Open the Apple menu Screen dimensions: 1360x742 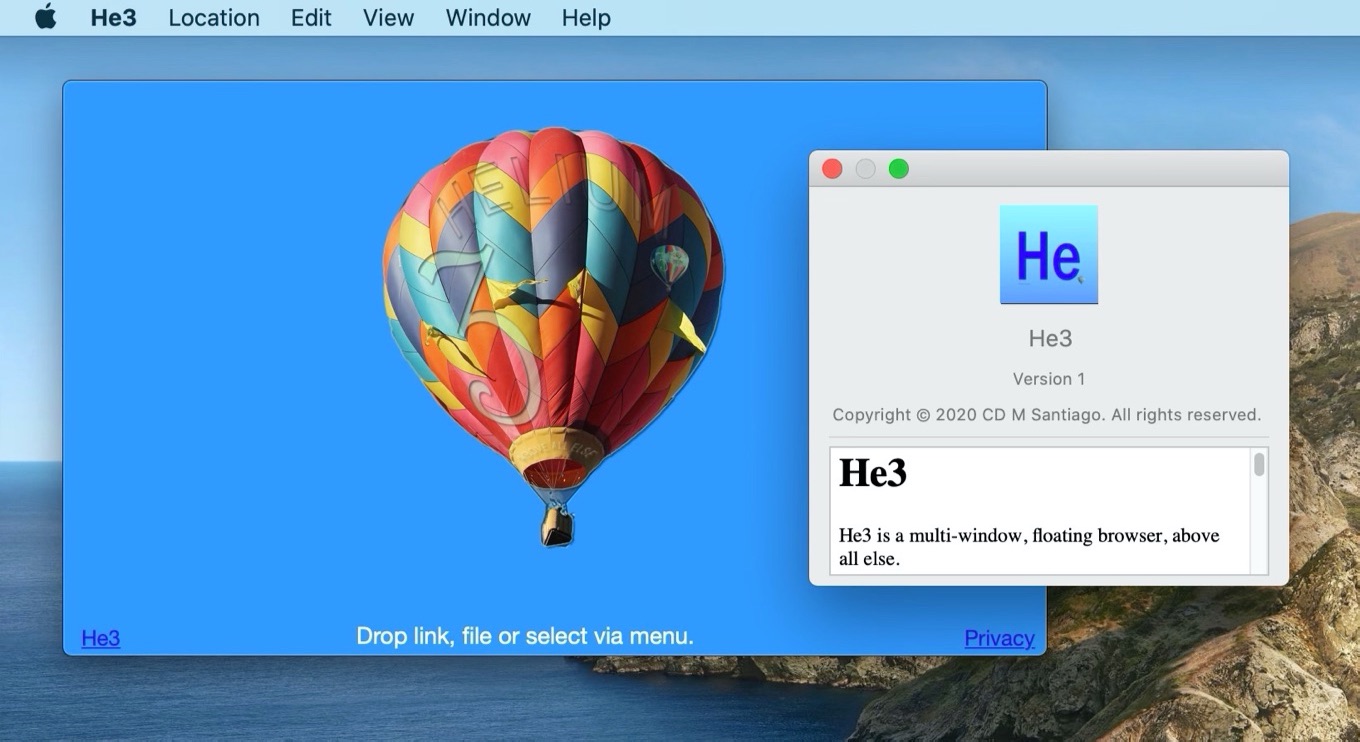[46, 17]
